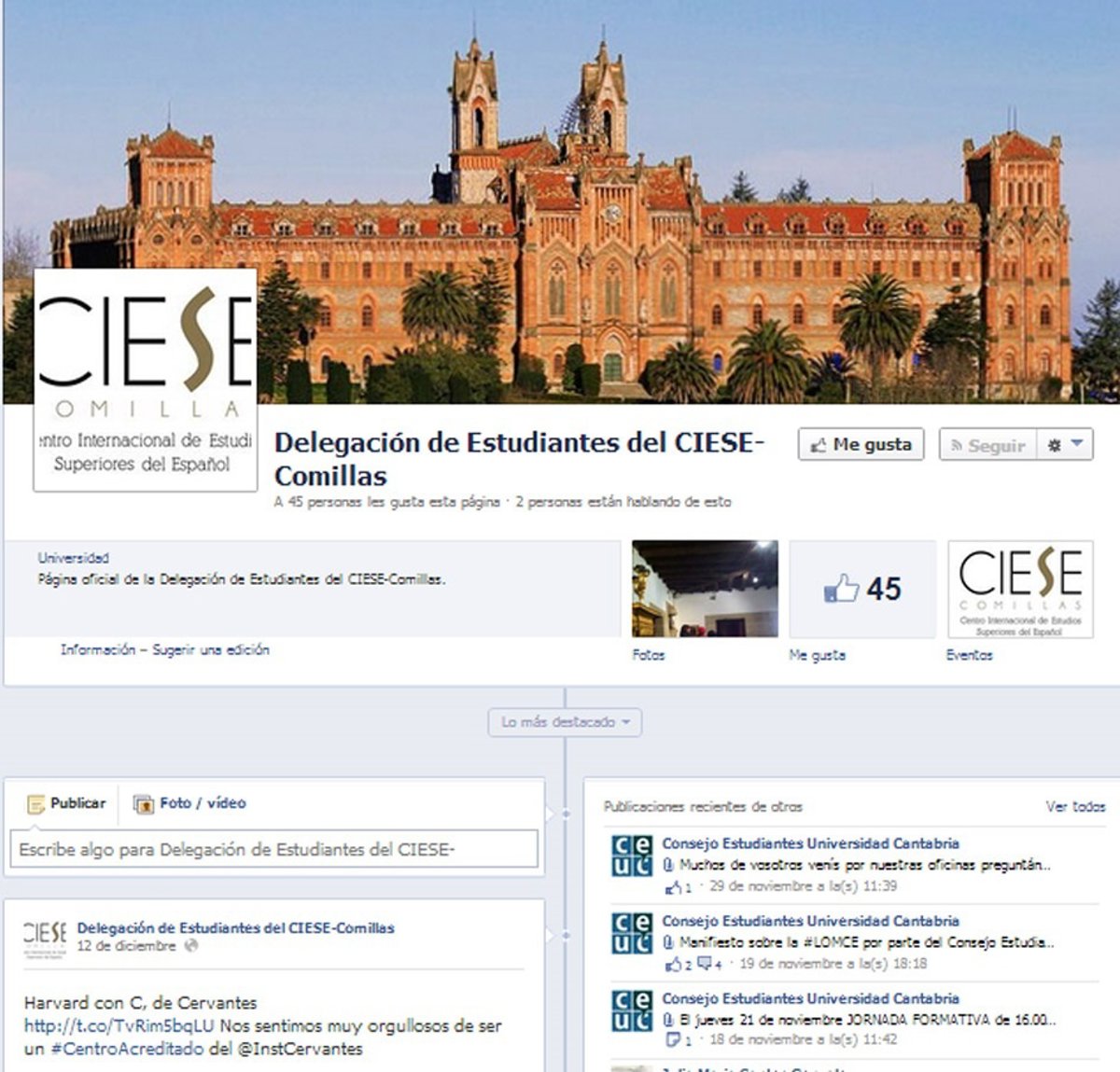Click the write-something post input field

click(x=273, y=850)
